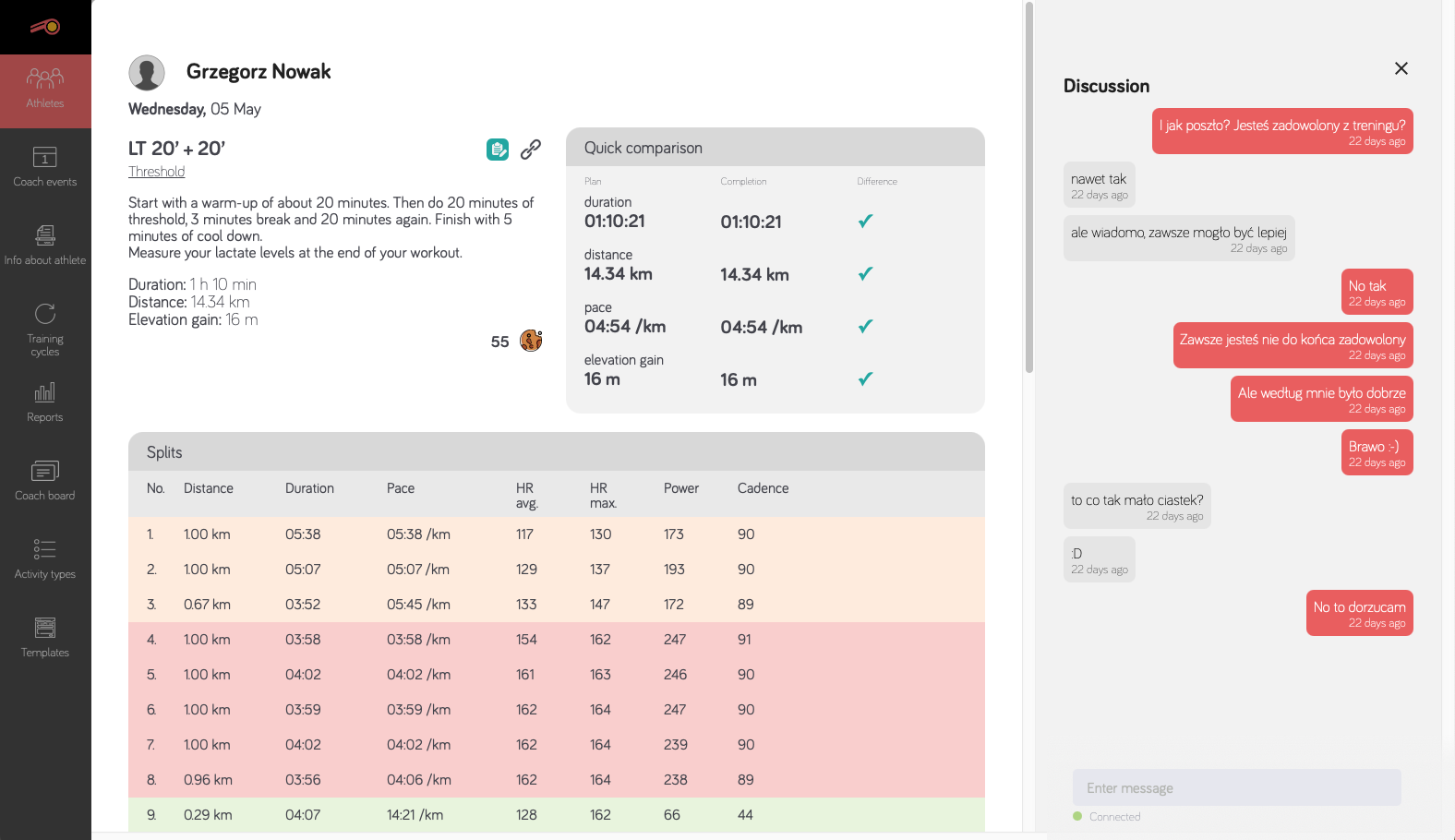
Task: Open the Athletes section in sidebar
Action: click(x=45, y=90)
